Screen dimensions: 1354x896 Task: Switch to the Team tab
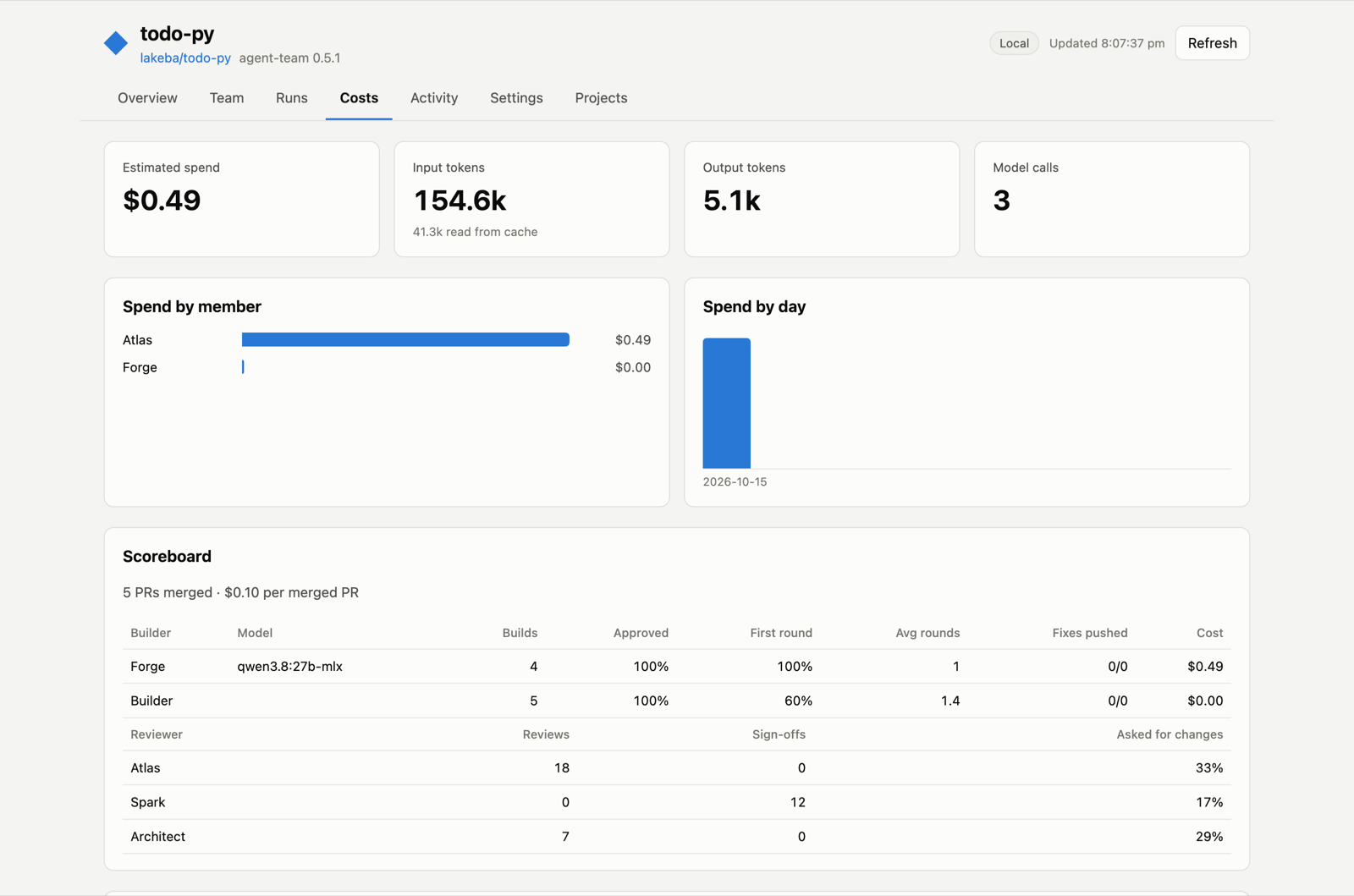click(227, 98)
